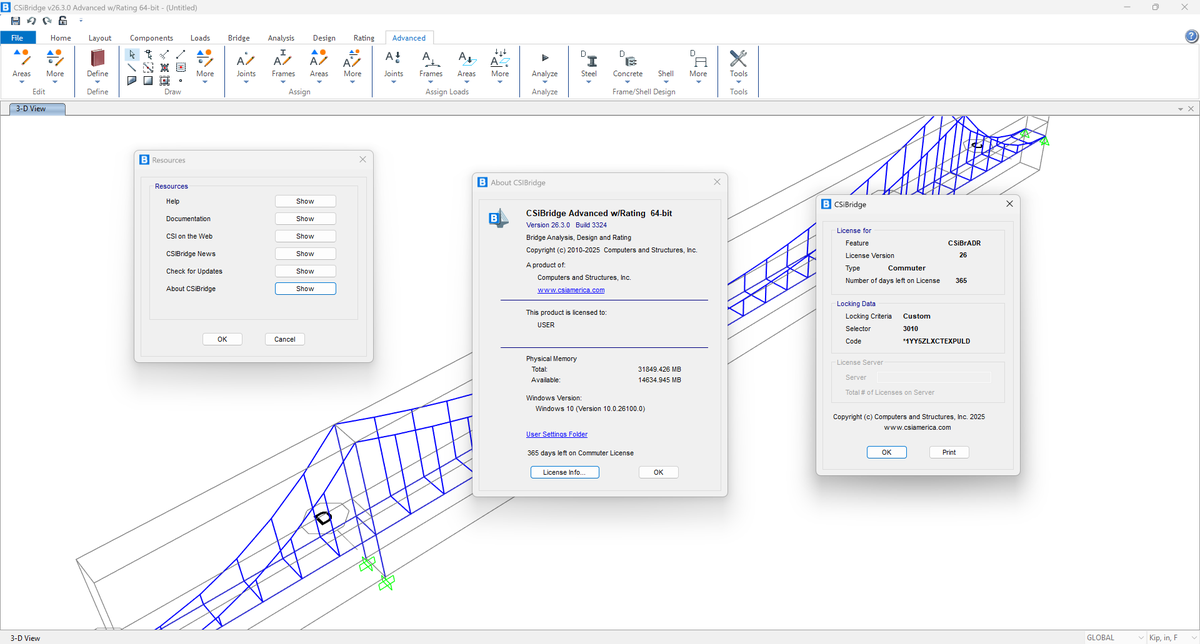Open License Info in About CSiBridge dialog
This screenshot has width=1200, height=644.
tap(565, 472)
